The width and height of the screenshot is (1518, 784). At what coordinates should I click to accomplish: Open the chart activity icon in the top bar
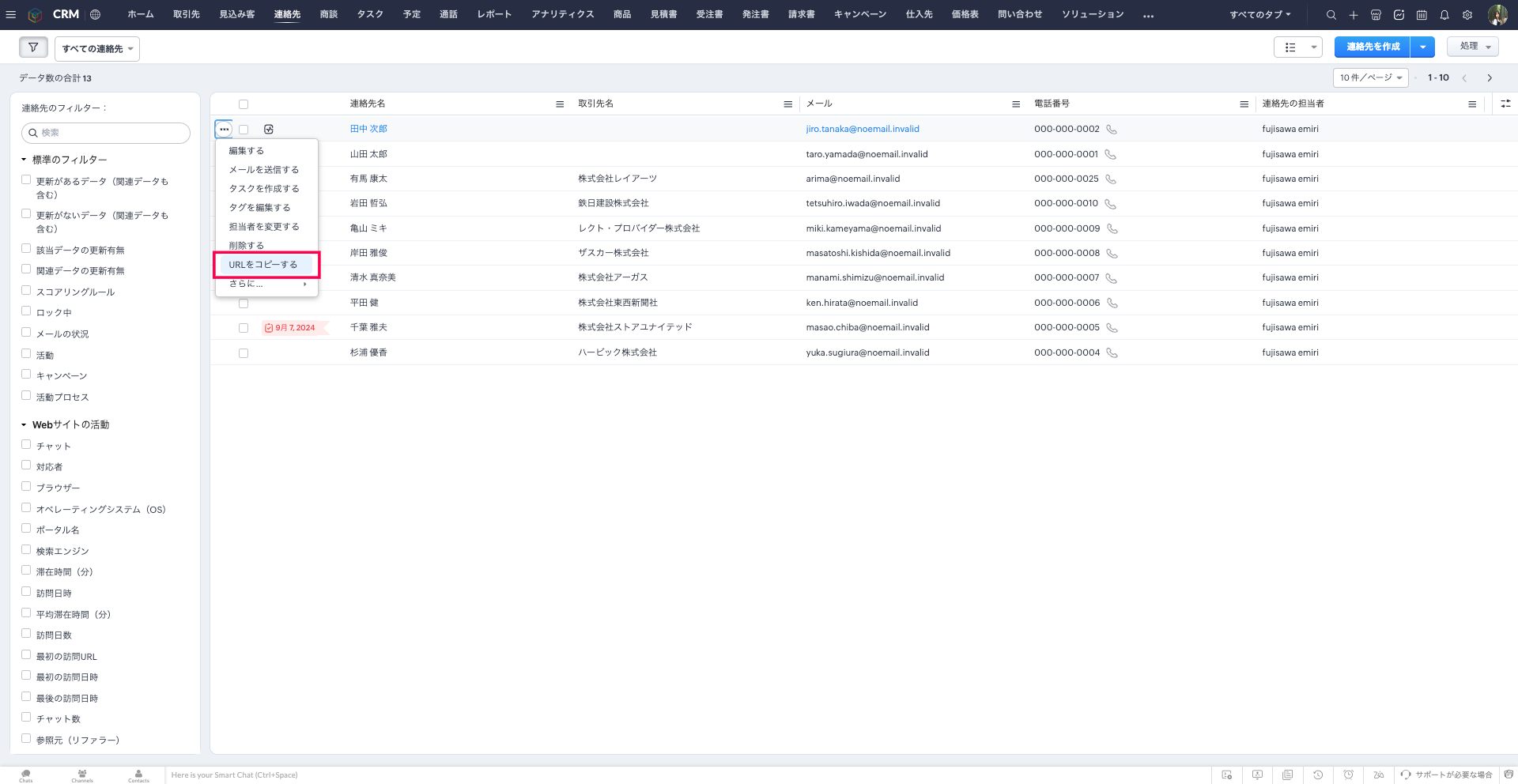pos(1399,14)
